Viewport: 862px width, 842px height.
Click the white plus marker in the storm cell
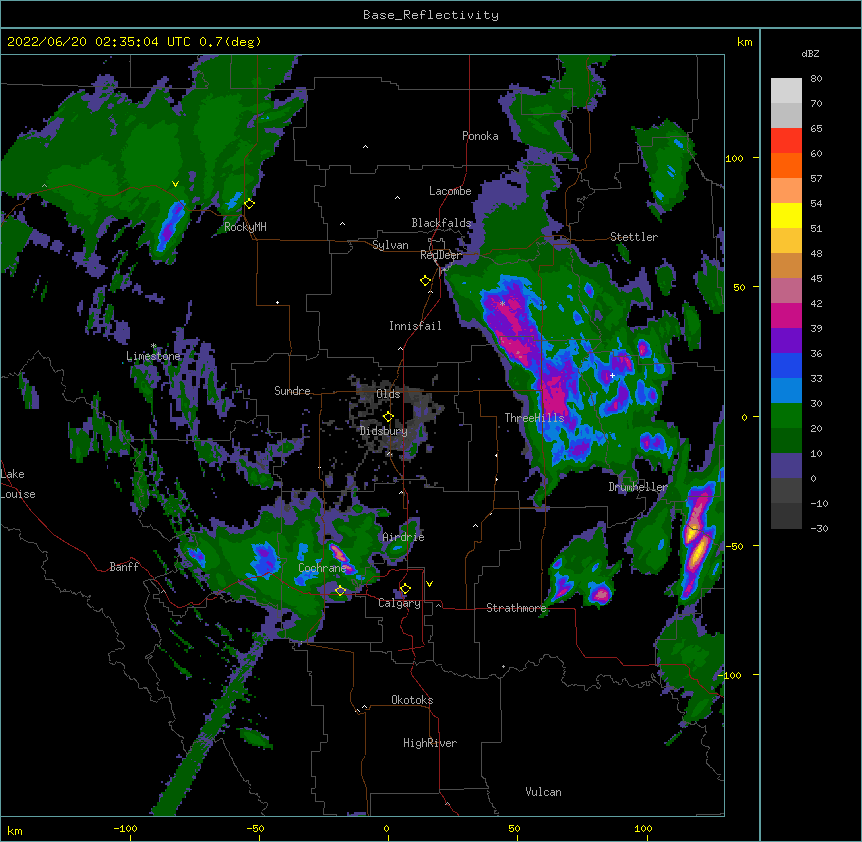612,375
